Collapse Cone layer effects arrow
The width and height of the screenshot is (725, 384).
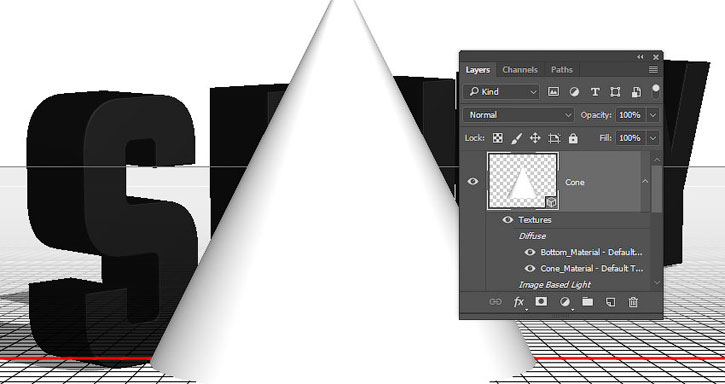click(645, 181)
